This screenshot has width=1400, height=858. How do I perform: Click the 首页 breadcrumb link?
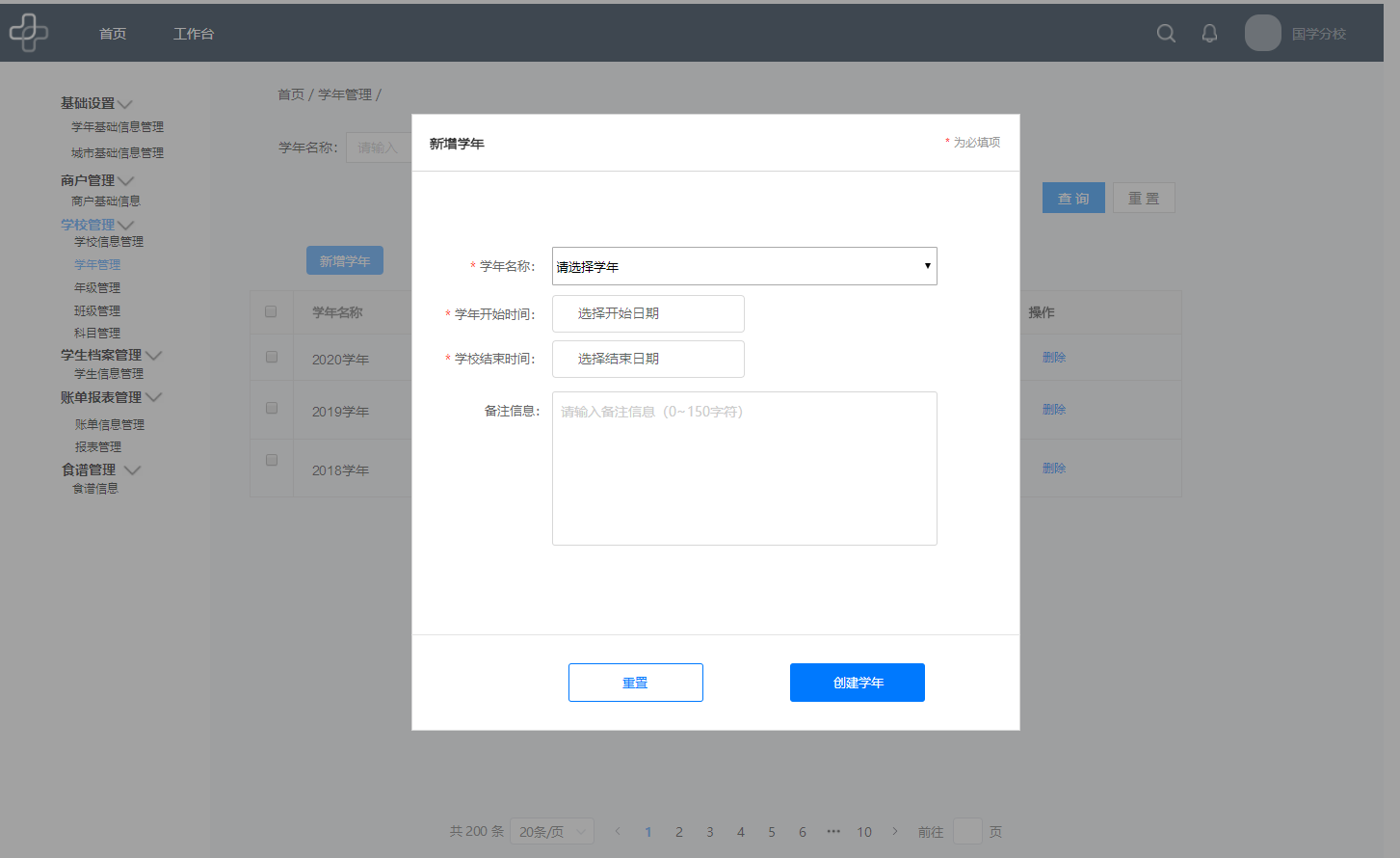(x=291, y=94)
